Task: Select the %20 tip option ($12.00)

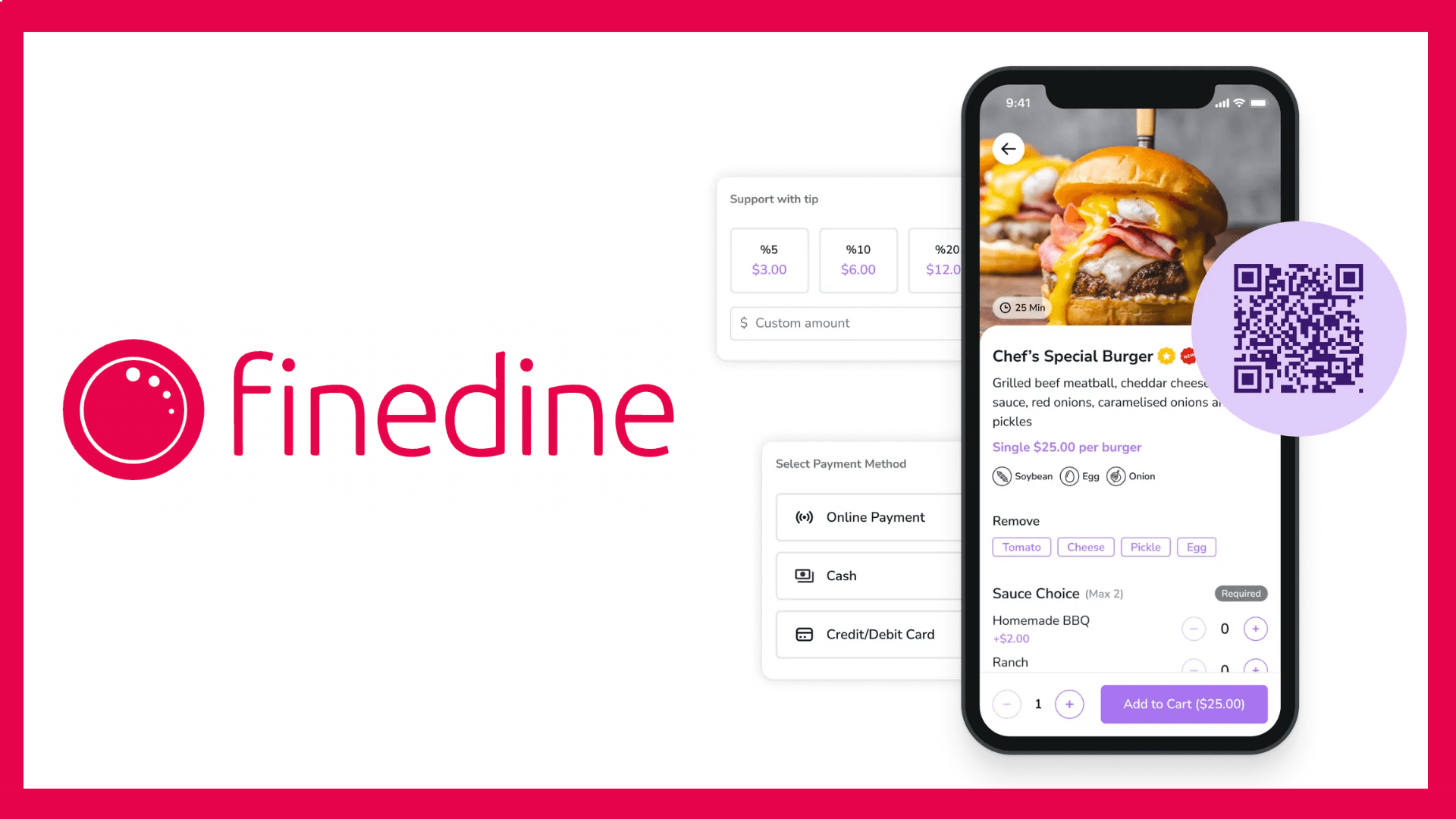Action: click(945, 259)
